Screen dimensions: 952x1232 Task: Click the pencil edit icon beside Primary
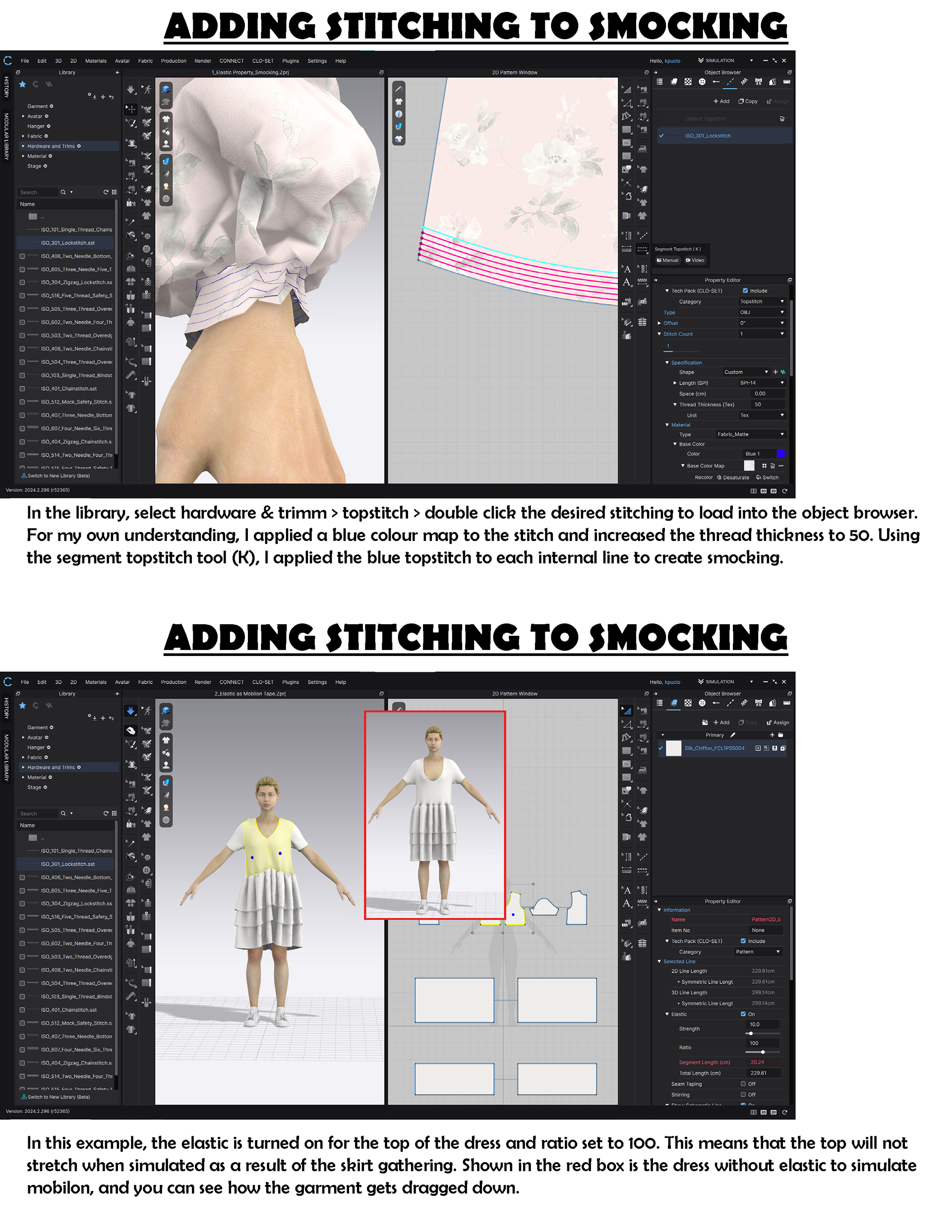(x=733, y=735)
